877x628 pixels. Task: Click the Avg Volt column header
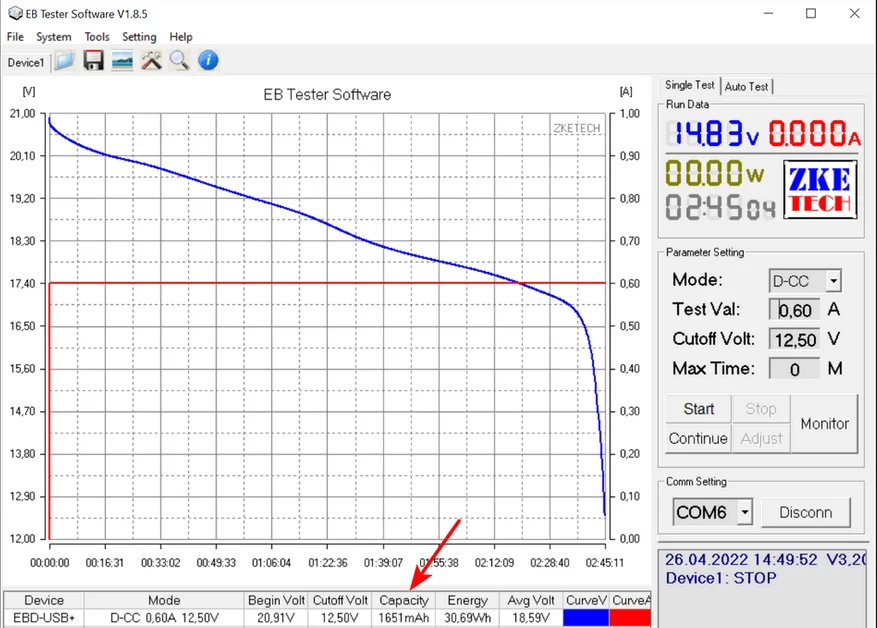pos(530,601)
